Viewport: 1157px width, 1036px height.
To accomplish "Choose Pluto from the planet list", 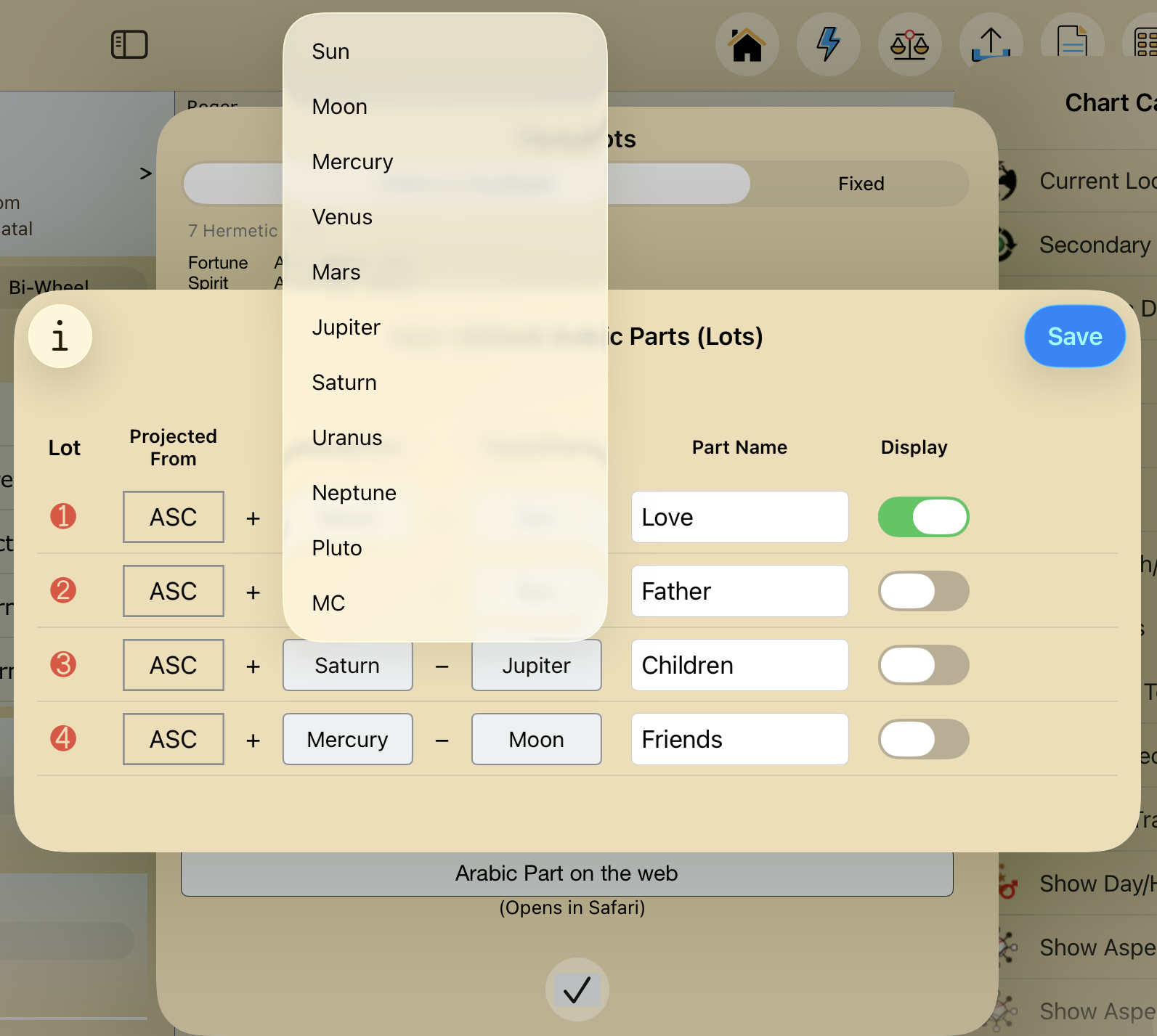I will tap(445, 548).
